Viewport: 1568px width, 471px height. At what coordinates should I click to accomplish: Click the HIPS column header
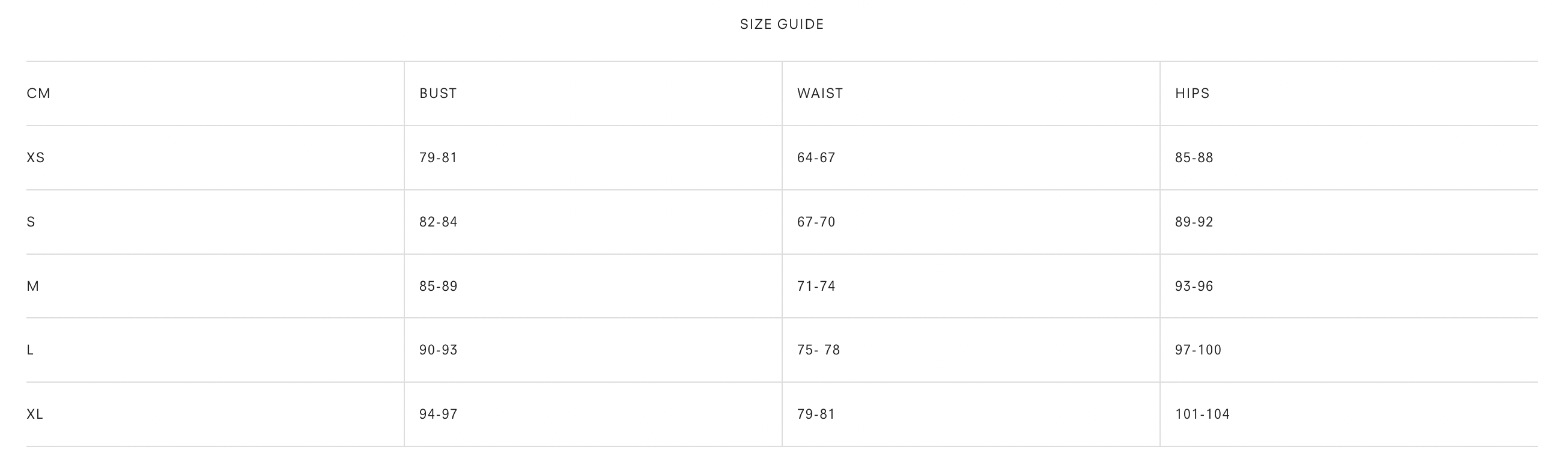(1192, 93)
